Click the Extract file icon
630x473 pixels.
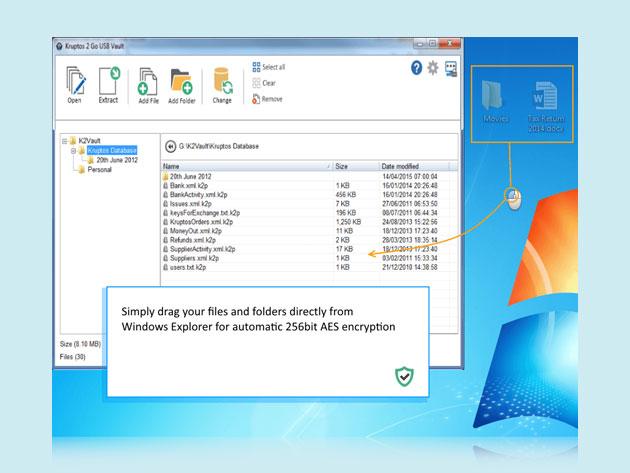point(108,84)
